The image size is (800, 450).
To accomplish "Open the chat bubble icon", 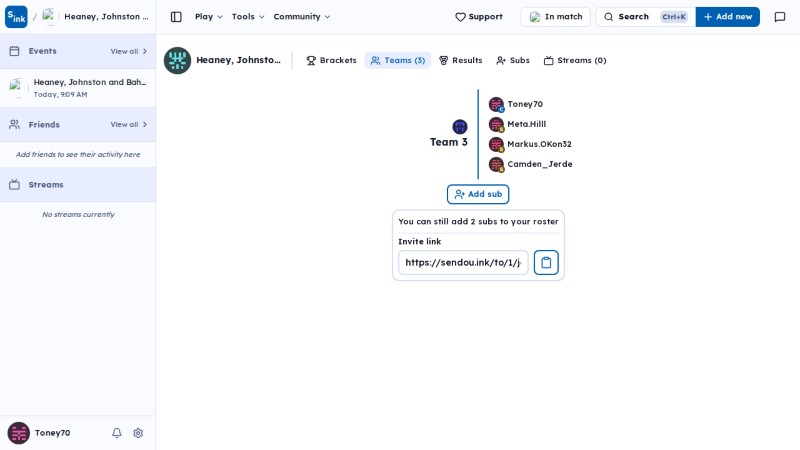I will 780,17.
